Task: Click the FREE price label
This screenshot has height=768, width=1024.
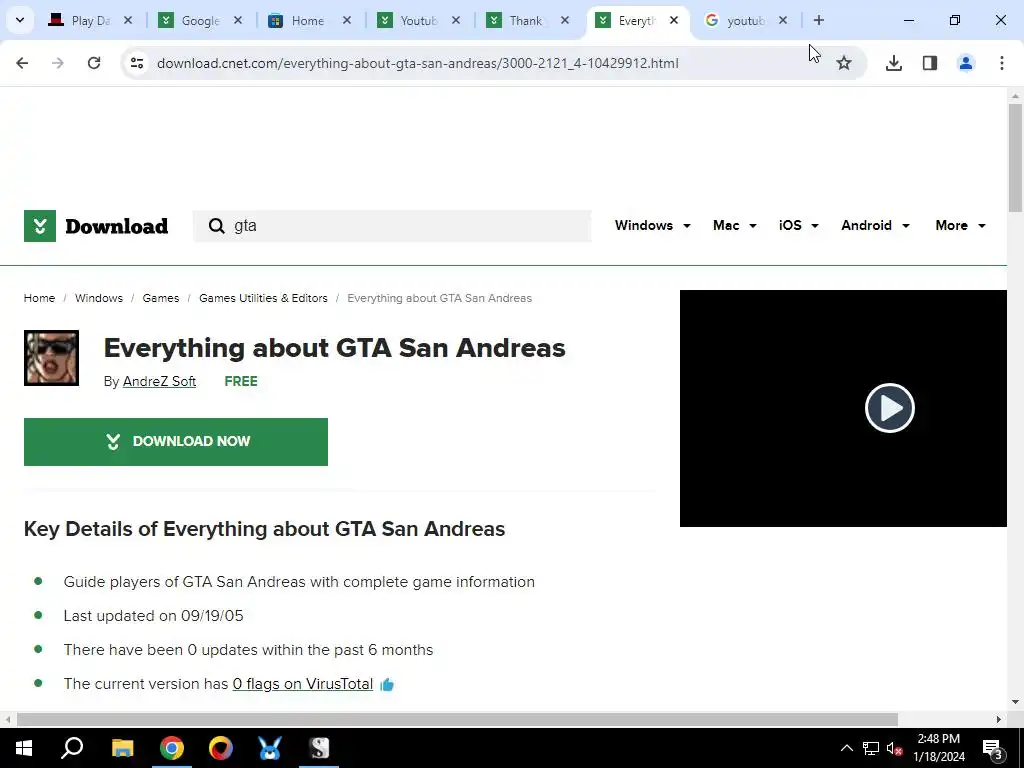Action: (241, 381)
